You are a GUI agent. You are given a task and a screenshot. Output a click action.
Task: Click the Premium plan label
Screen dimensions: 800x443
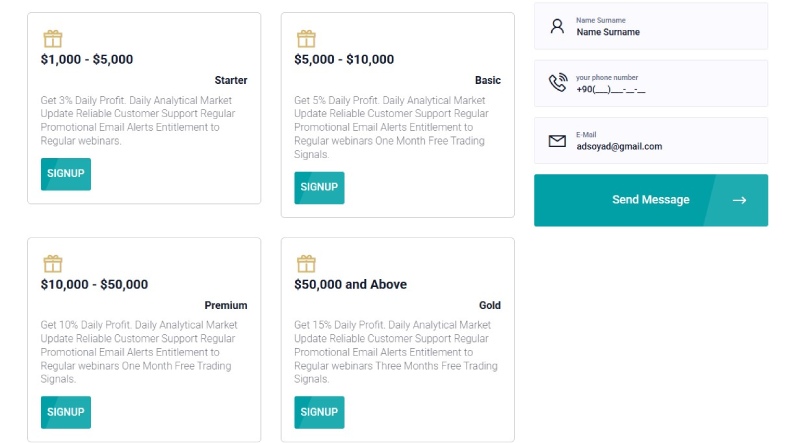[x=226, y=305]
